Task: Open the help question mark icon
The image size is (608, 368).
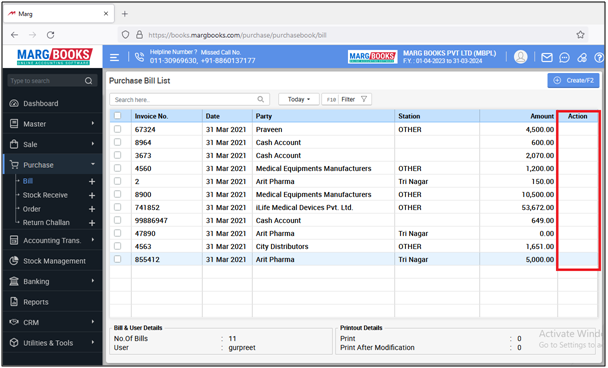Action: coord(599,57)
